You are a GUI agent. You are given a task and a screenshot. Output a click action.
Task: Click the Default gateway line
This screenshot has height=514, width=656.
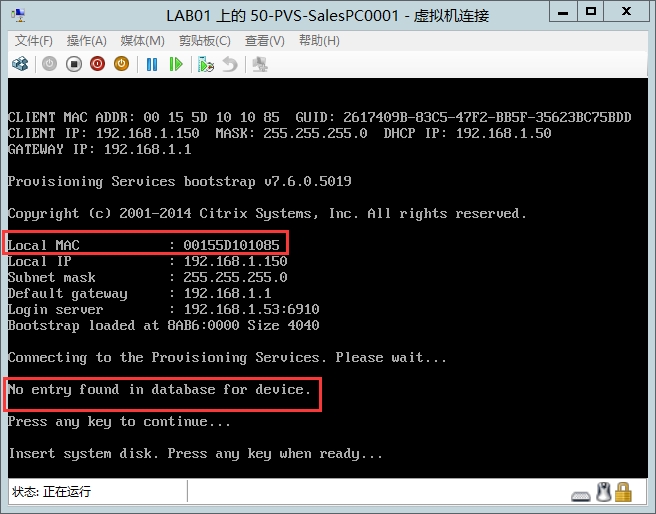click(x=139, y=294)
